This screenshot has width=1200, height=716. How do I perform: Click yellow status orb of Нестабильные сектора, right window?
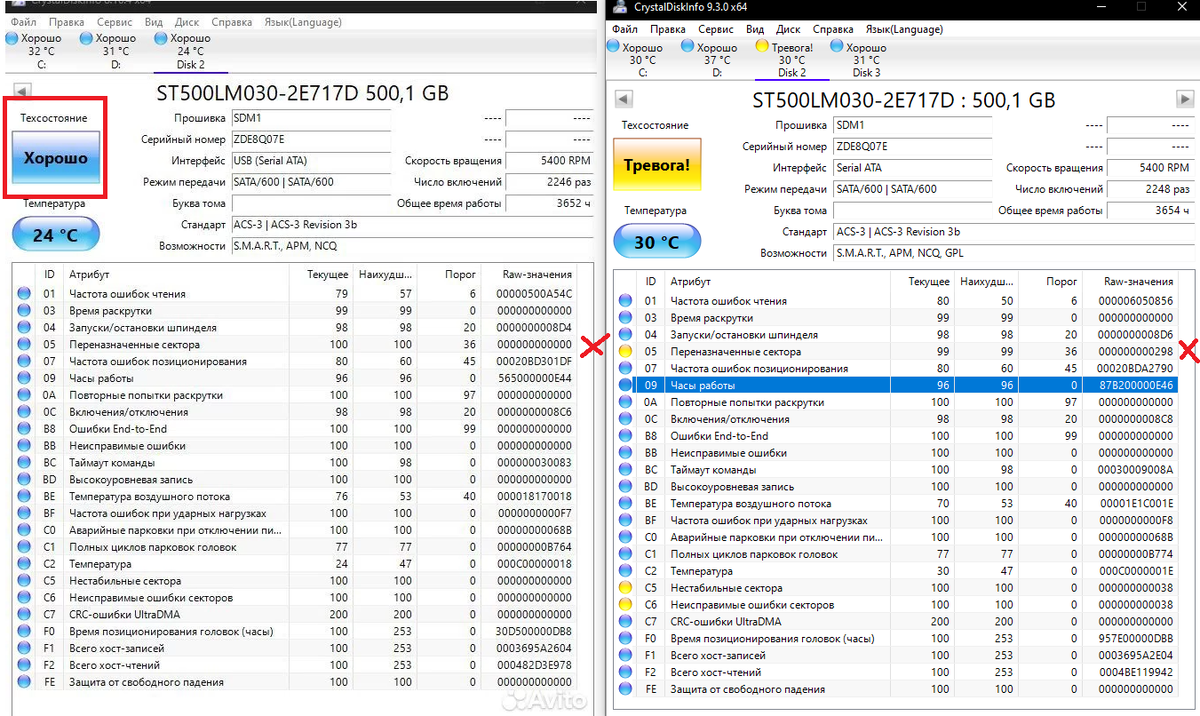pyautogui.click(x=625, y=588)
